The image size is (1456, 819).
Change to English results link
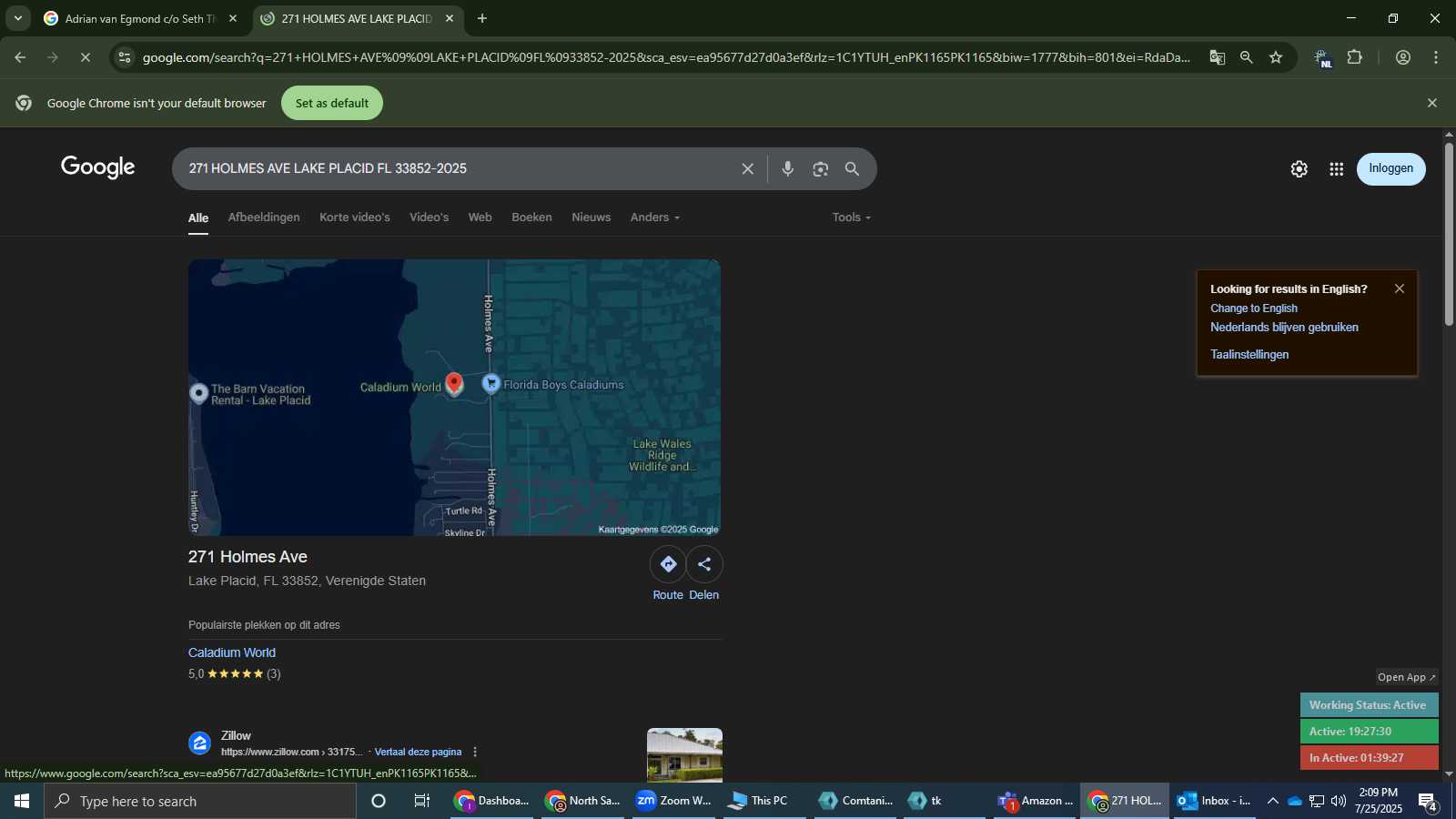(x=1254, y=308)
